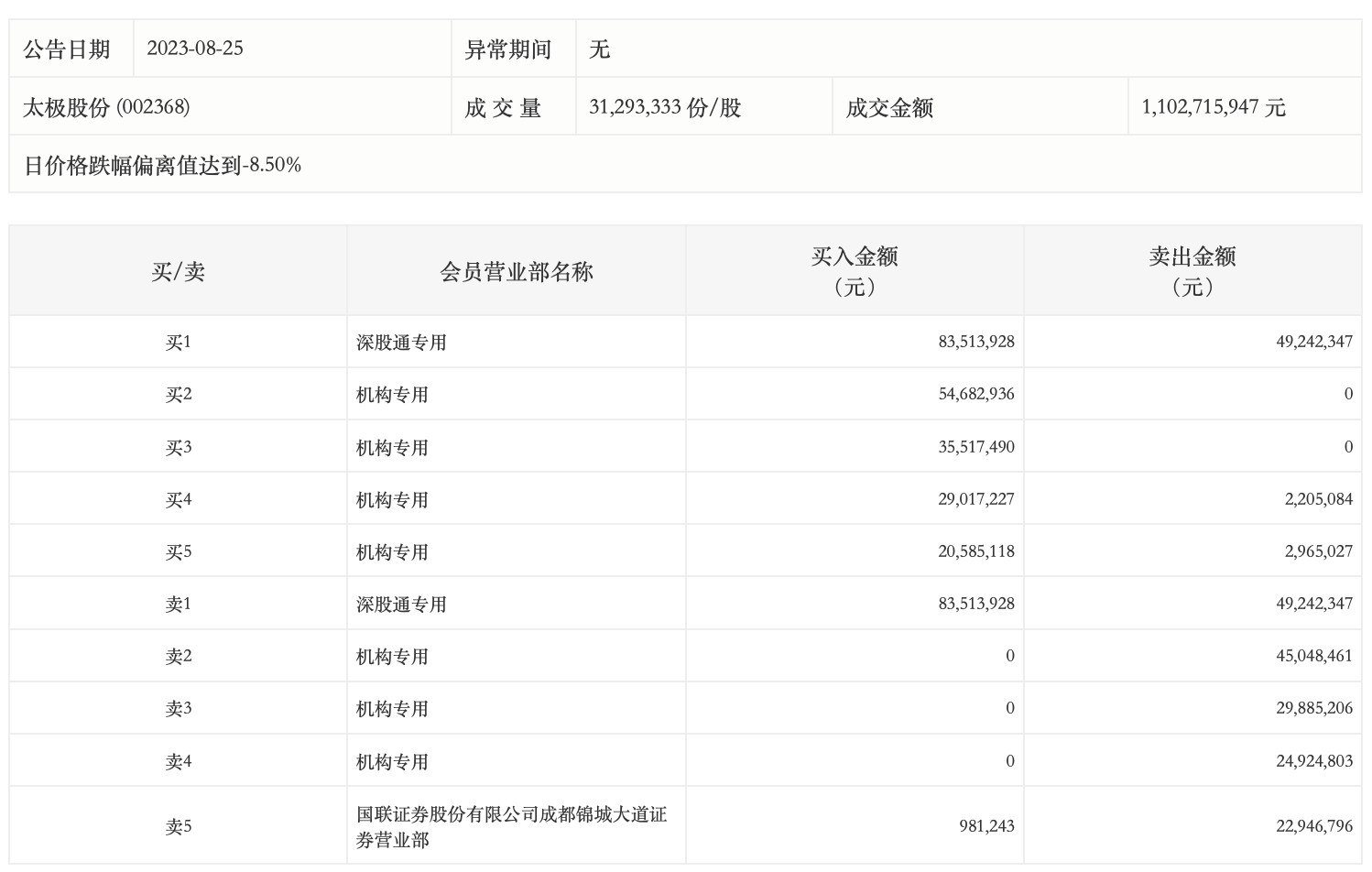Viewport: 1372px width, 872px height.
Task: Select the 卖5 row label
Action: pyautogui.click(x=179, y=827)
